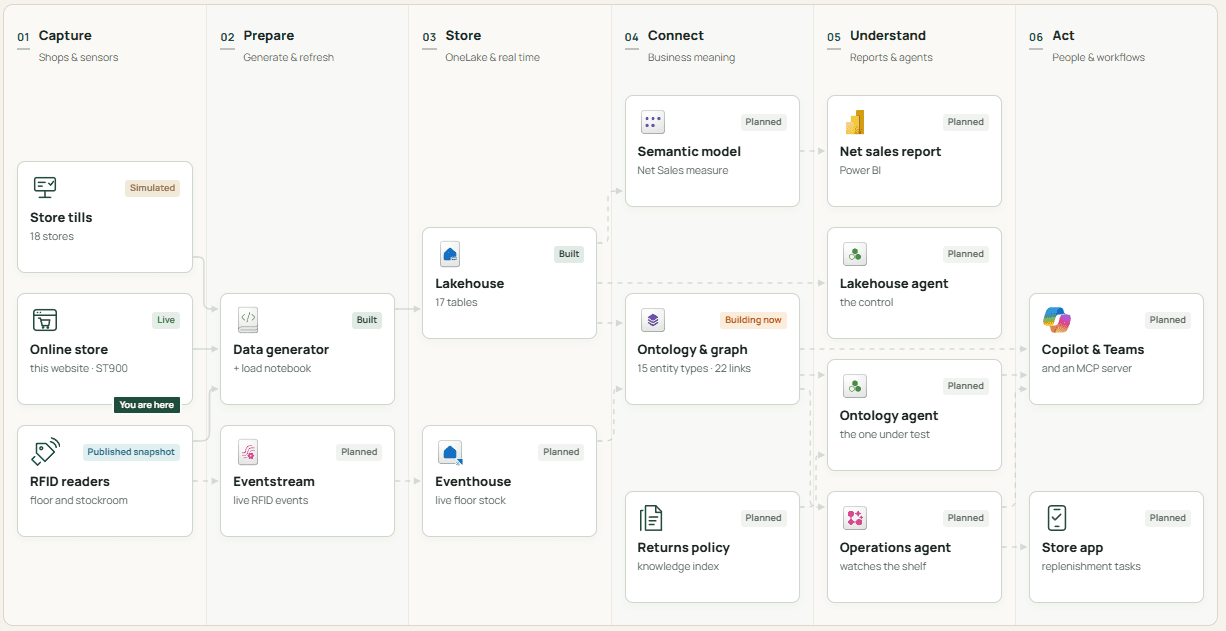Click the Planned badge on Returns policy
This screenshot has height=631, width=1226.
coord(763,518)
